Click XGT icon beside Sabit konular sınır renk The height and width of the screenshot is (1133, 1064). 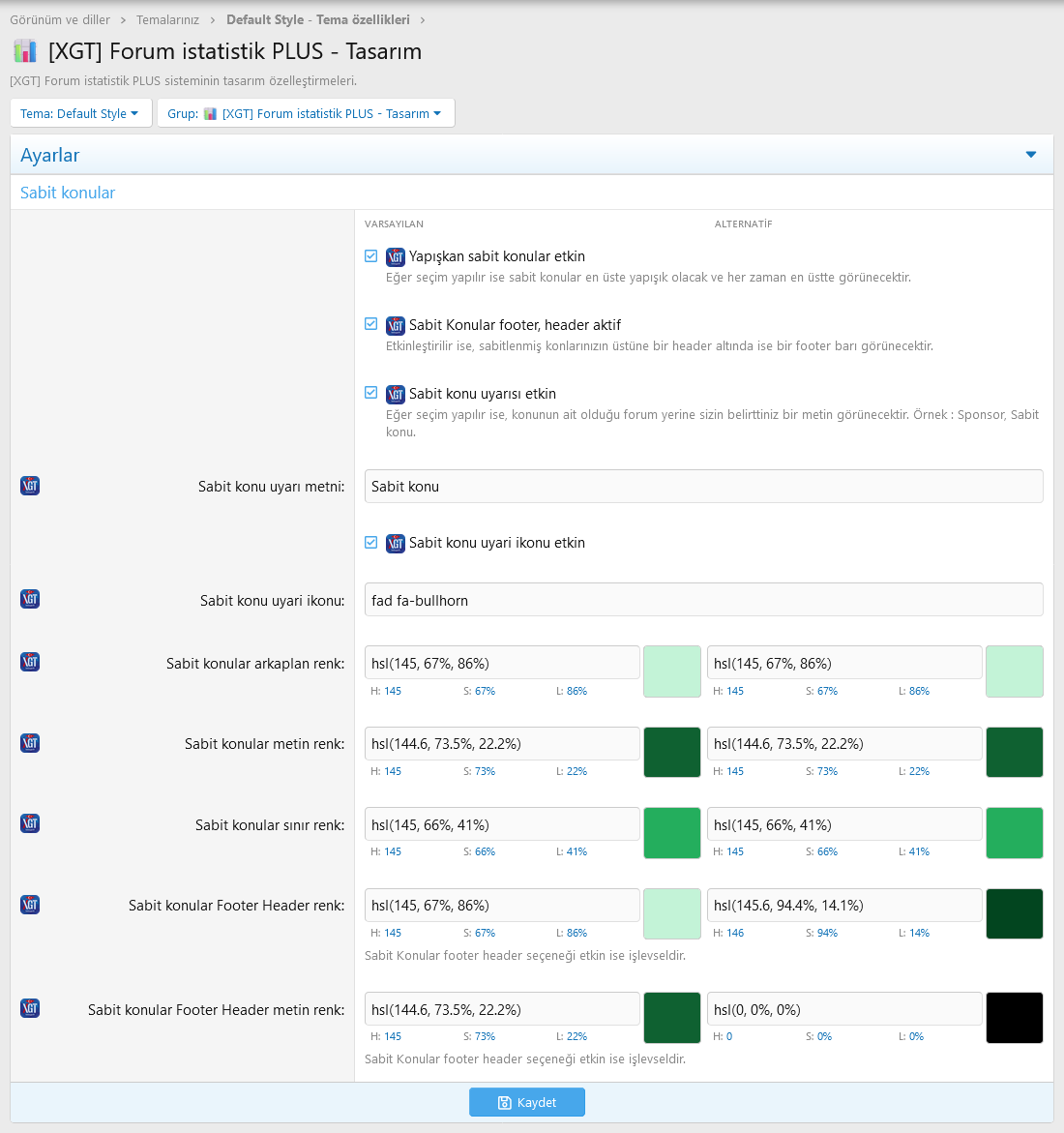point(30,823)
